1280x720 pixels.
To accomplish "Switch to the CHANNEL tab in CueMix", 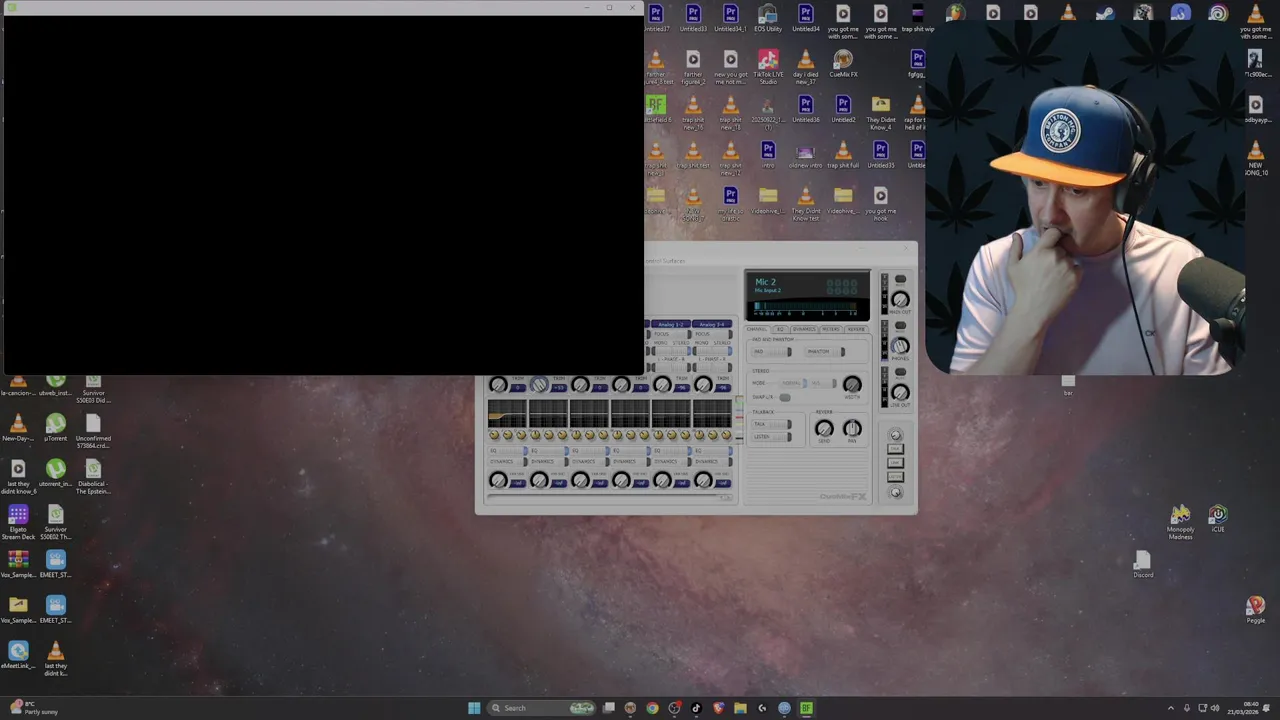I will click(757, 329).
